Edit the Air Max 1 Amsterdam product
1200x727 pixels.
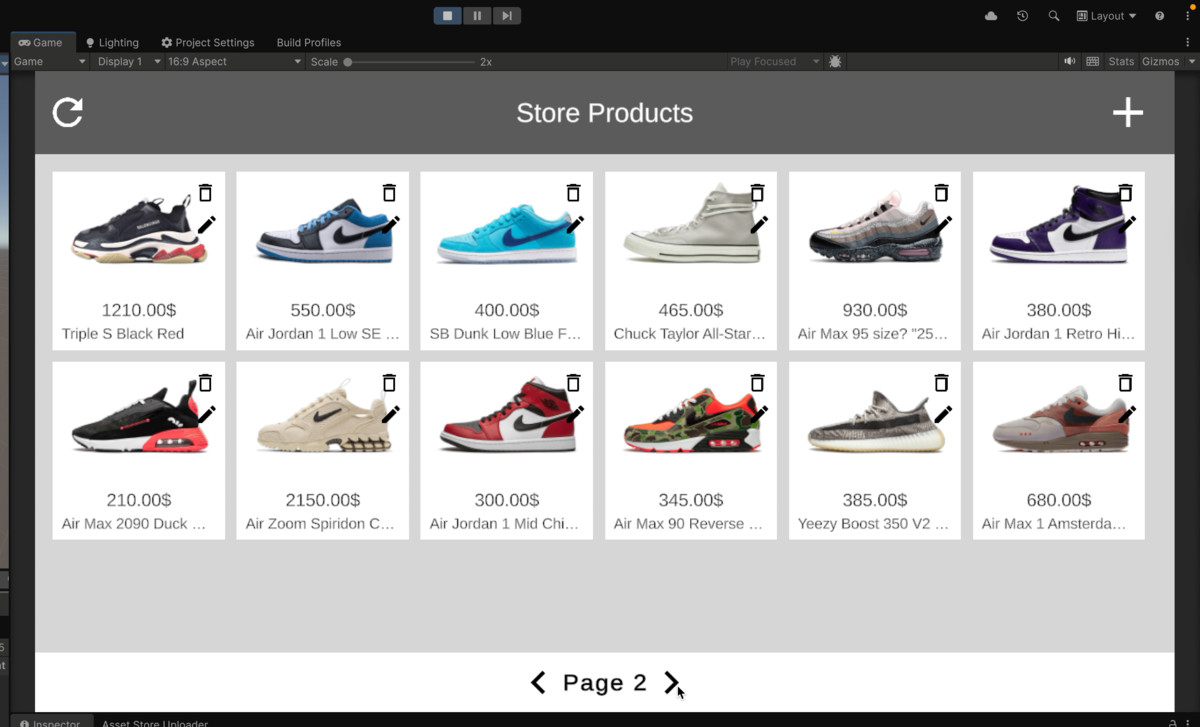point(1126,414)
